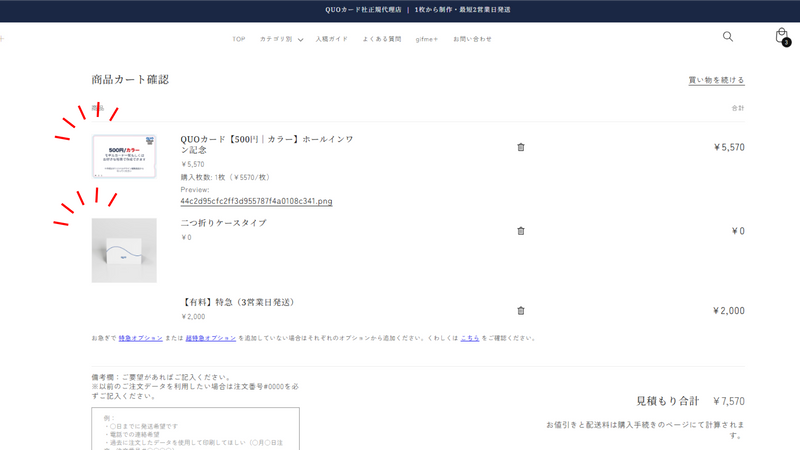
Task: Open 【有料】特急 product title
Action: (238, 302)
